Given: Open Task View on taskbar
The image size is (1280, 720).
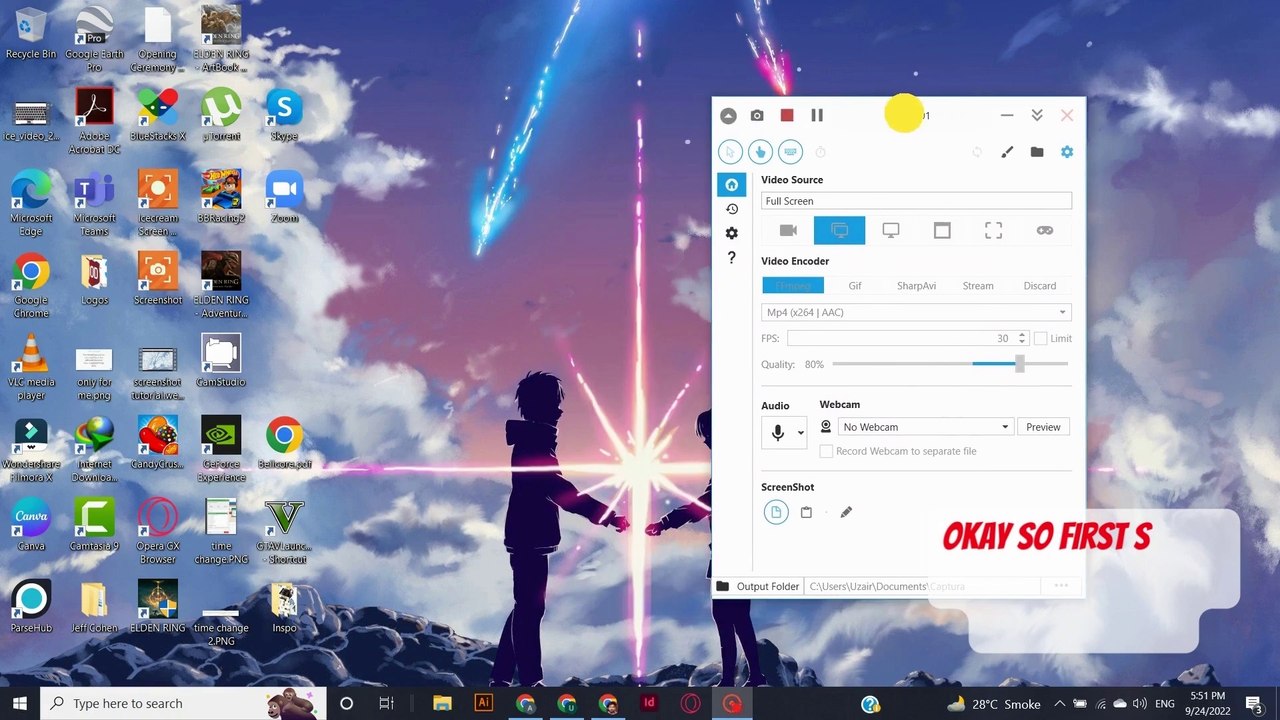Looking at the screenshot, I should (387, 704).
